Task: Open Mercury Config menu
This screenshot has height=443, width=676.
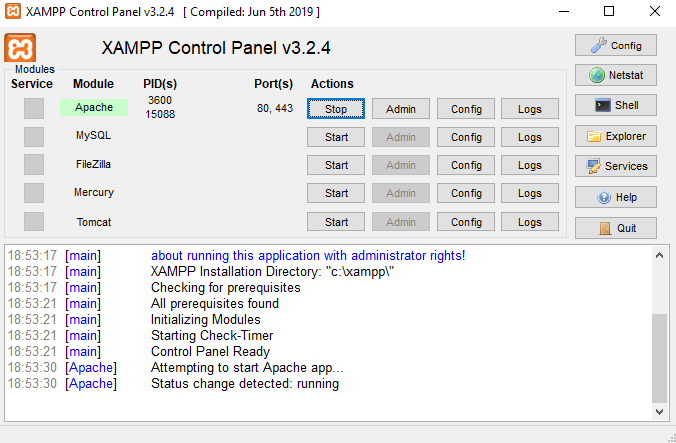Action: click(x=466, y=193)
